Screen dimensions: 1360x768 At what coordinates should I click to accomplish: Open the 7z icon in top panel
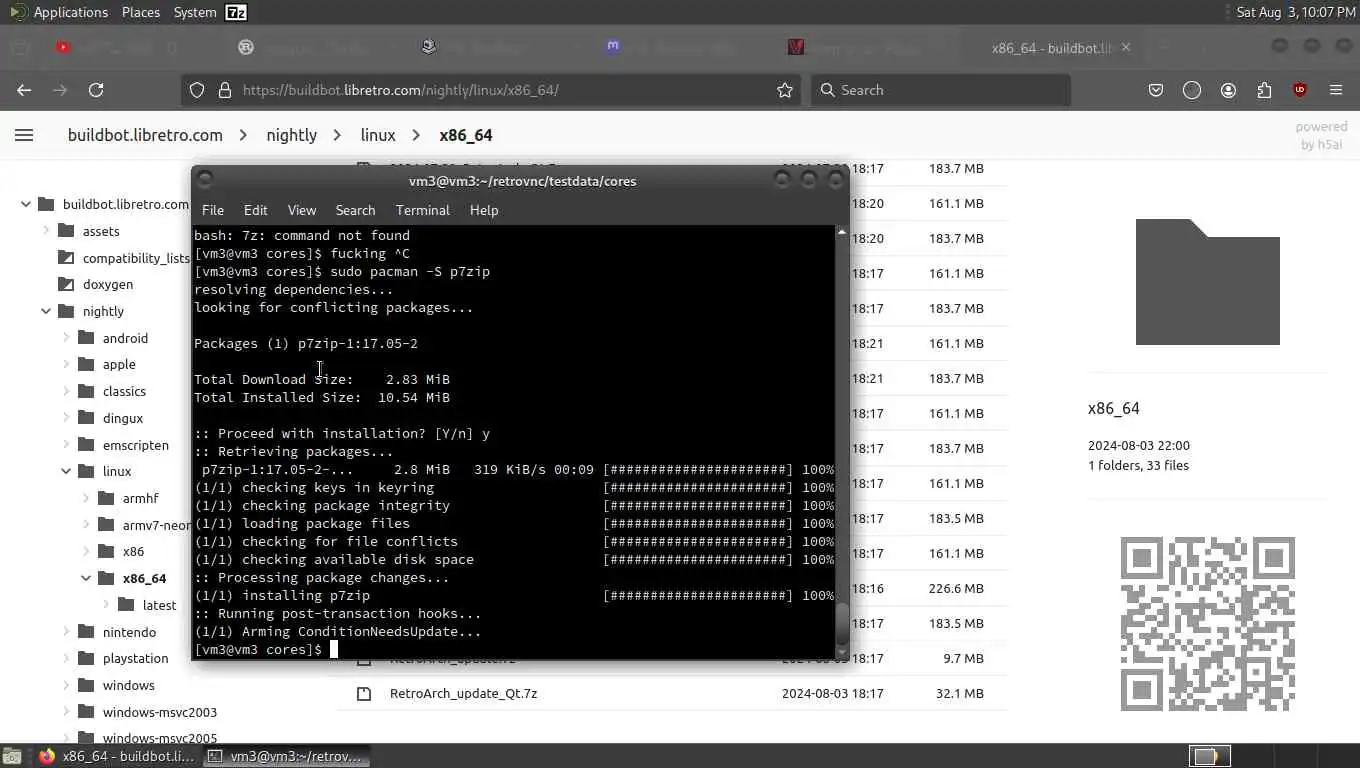[x=236, y=12]
